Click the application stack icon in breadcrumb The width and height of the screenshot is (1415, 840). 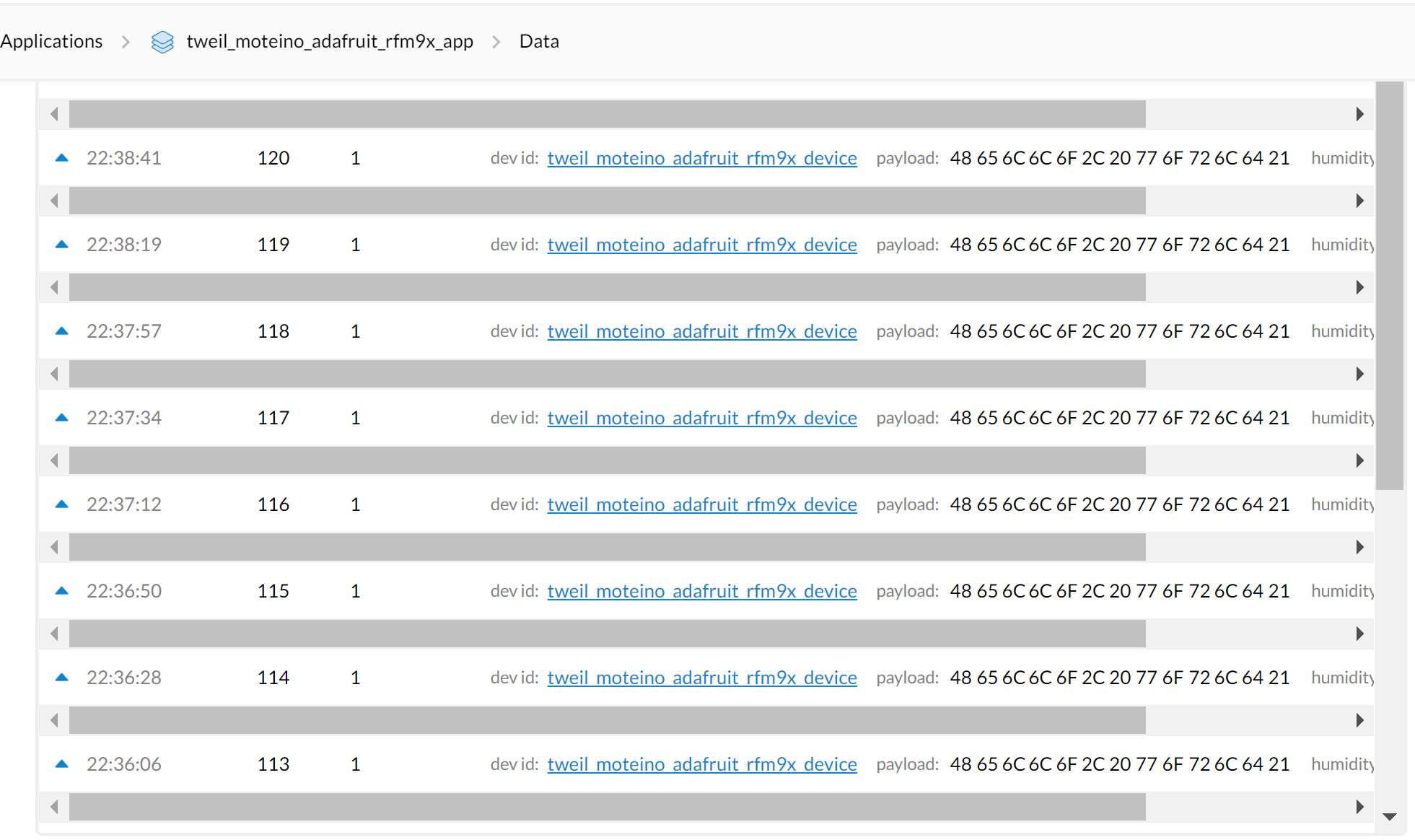pyautogui.click(x=162, y=42)
